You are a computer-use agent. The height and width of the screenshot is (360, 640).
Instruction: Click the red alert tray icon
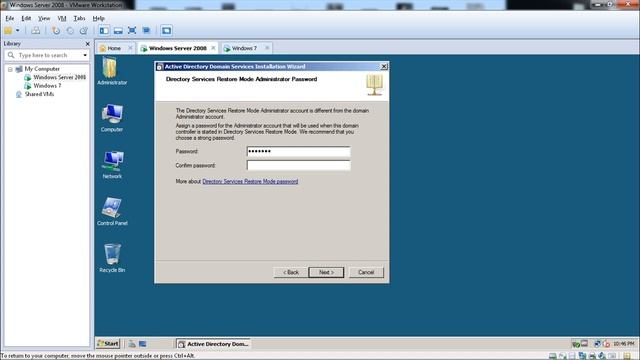coord(607,344)
